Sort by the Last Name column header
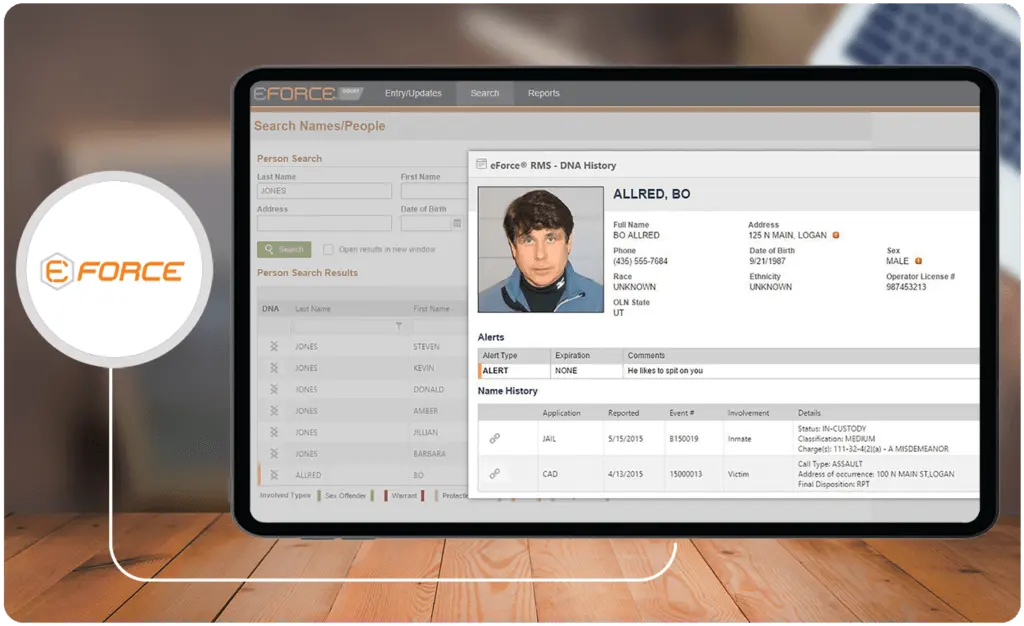This screenshot has height=626, width=1024. (312, 309)
